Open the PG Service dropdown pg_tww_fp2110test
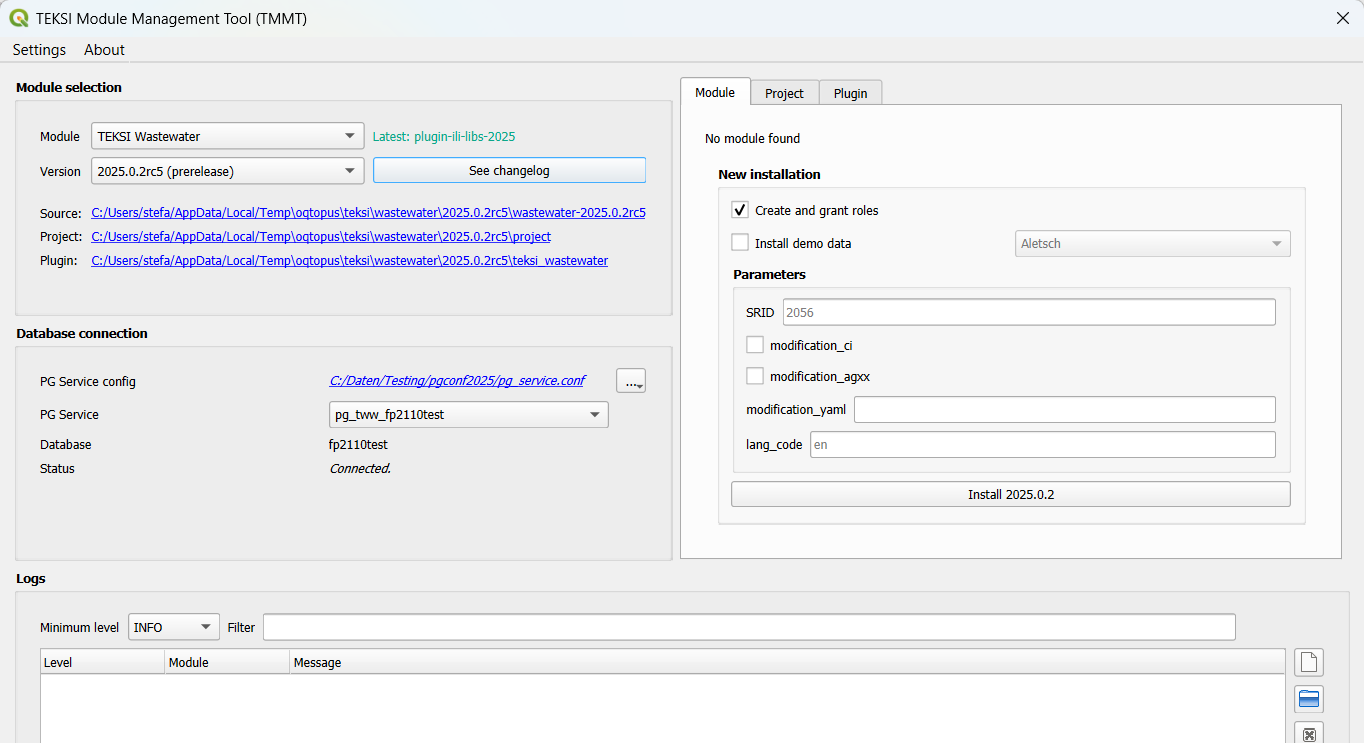Viewport: 1364px width, 743px height. (468, 414)
